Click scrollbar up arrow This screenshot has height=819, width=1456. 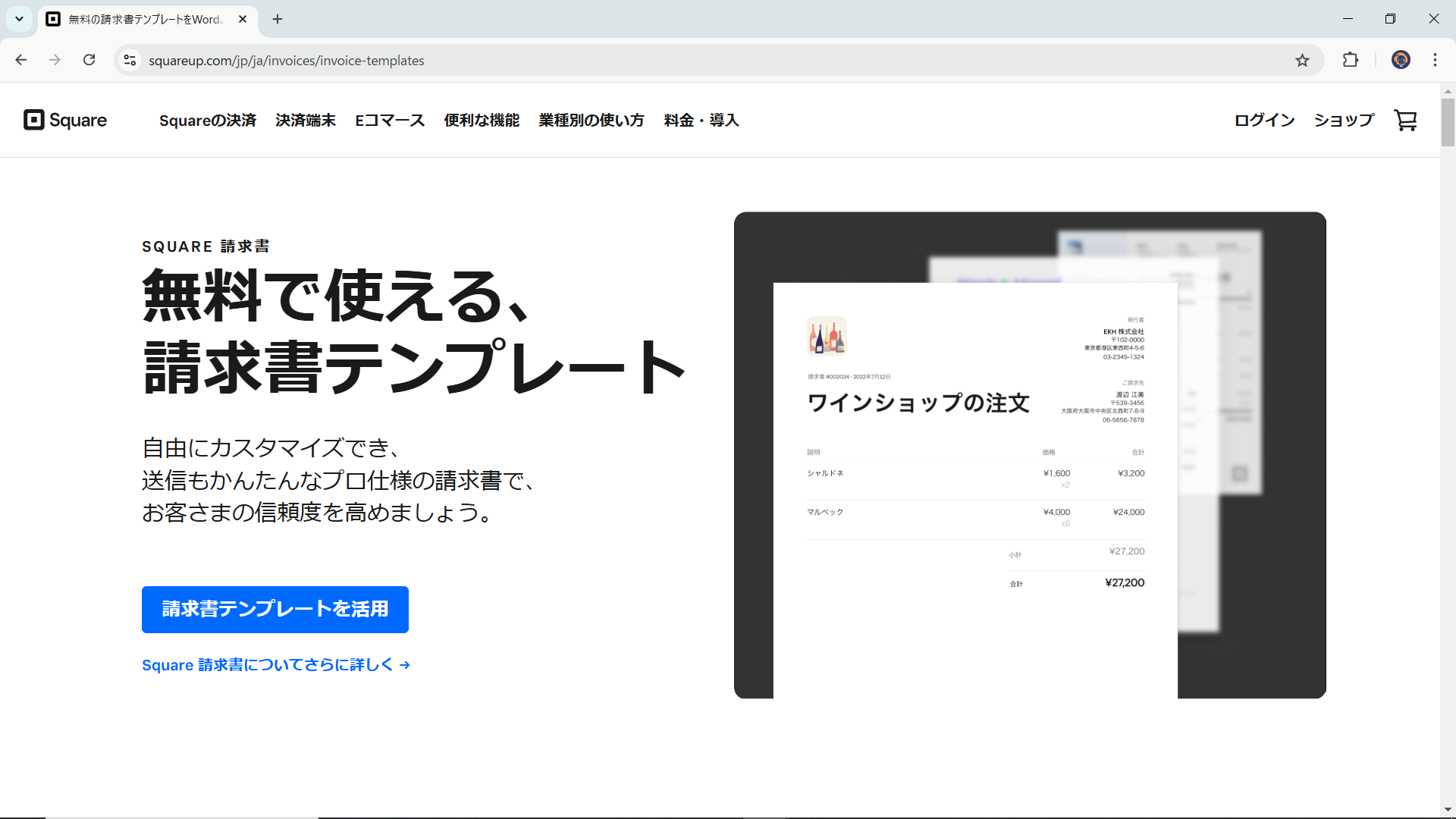tap(1448, 91)
